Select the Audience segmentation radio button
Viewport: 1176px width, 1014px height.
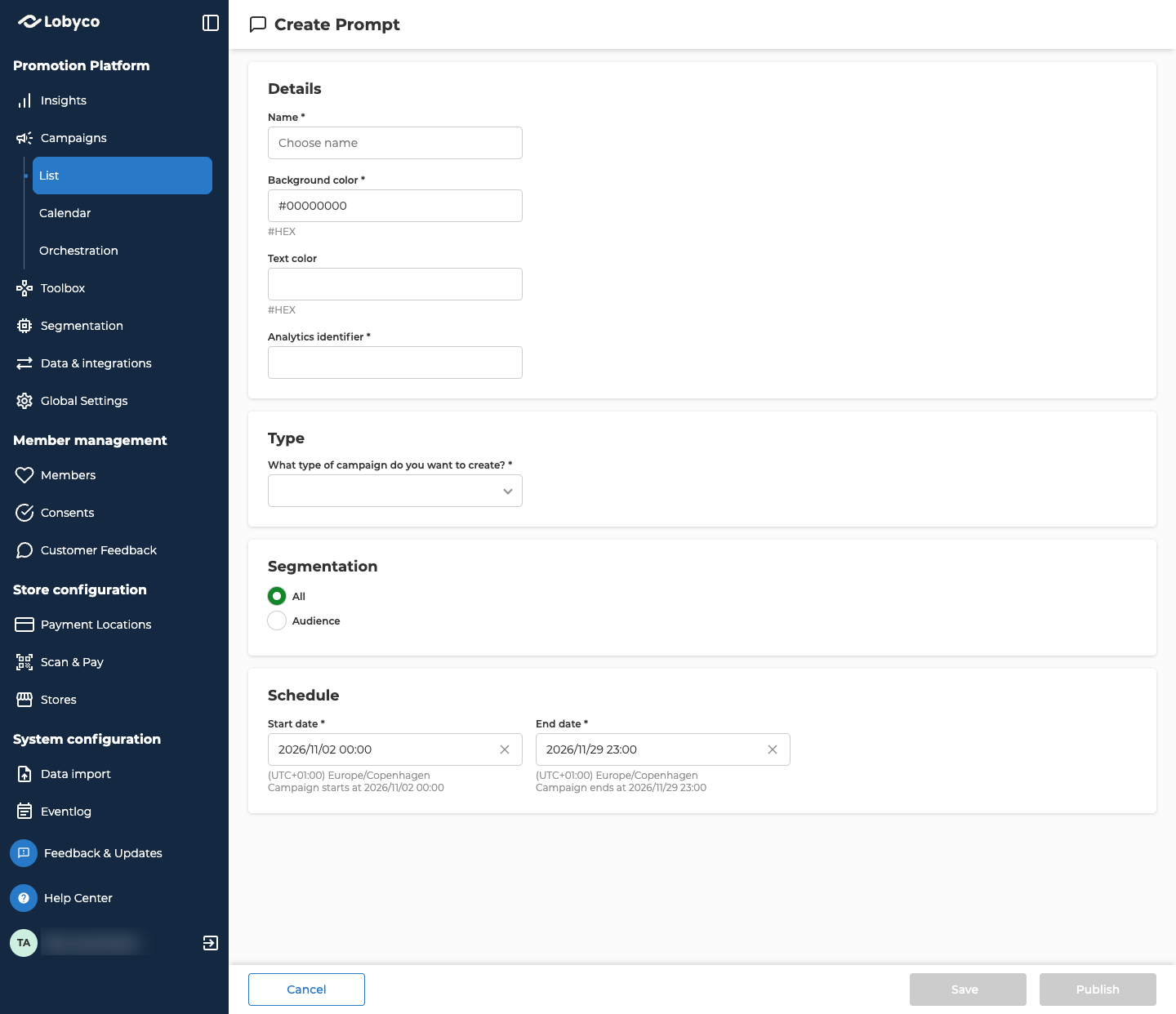click(x=277, y=620)
